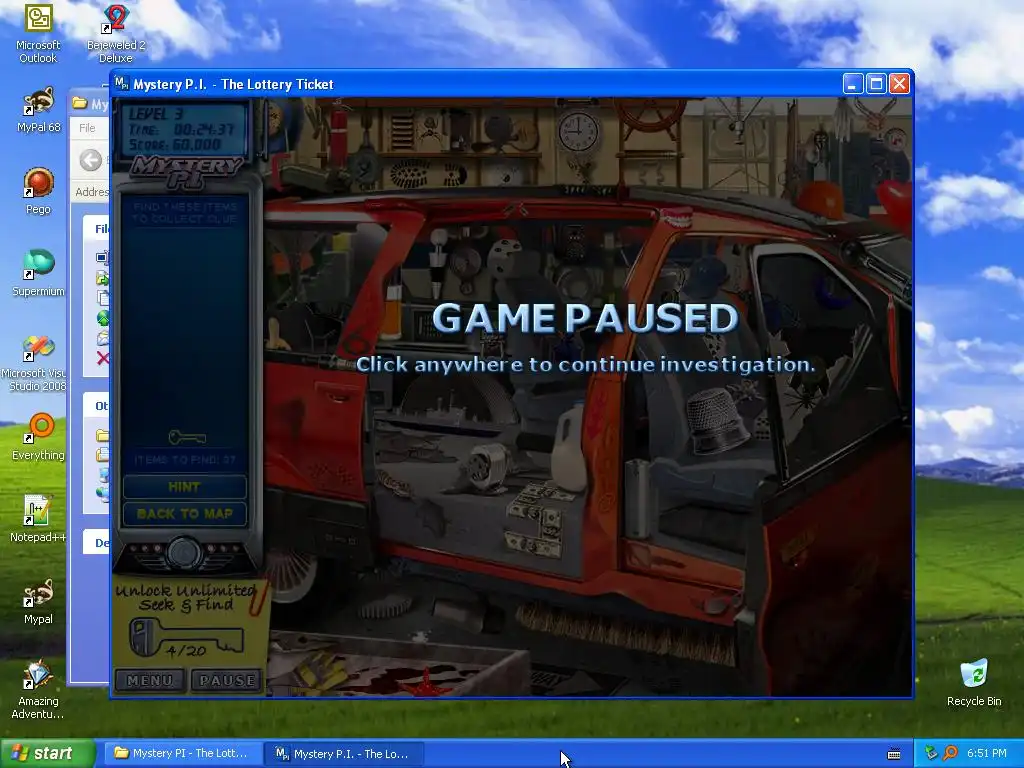Click the HINT button
The width and height of the screenshot is (1024, 768).
(x=184, y=487)
